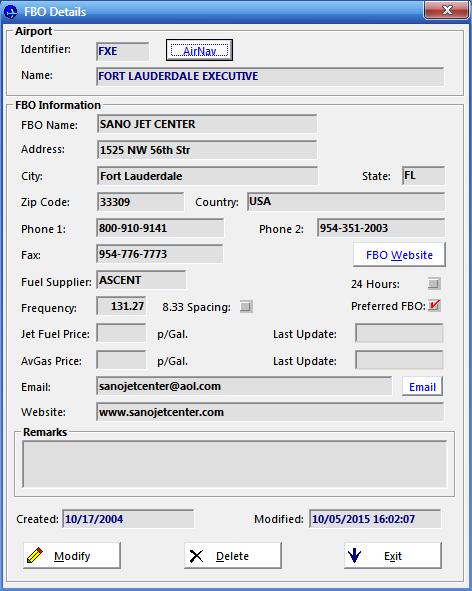
Task: Open the FBO Website button
Action: [x=399, y=255]
